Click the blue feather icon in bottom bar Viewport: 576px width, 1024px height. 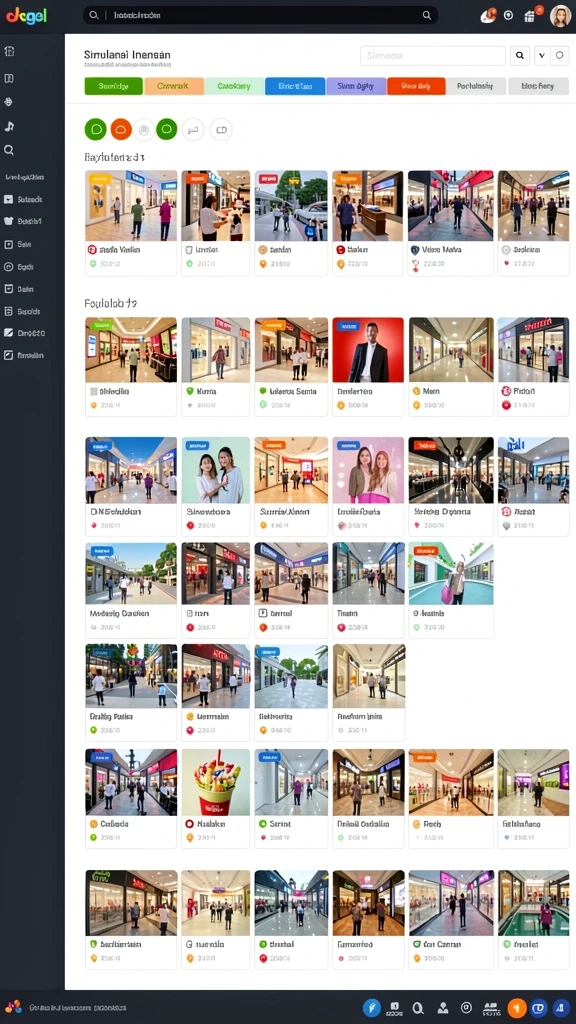(372, 1008)
